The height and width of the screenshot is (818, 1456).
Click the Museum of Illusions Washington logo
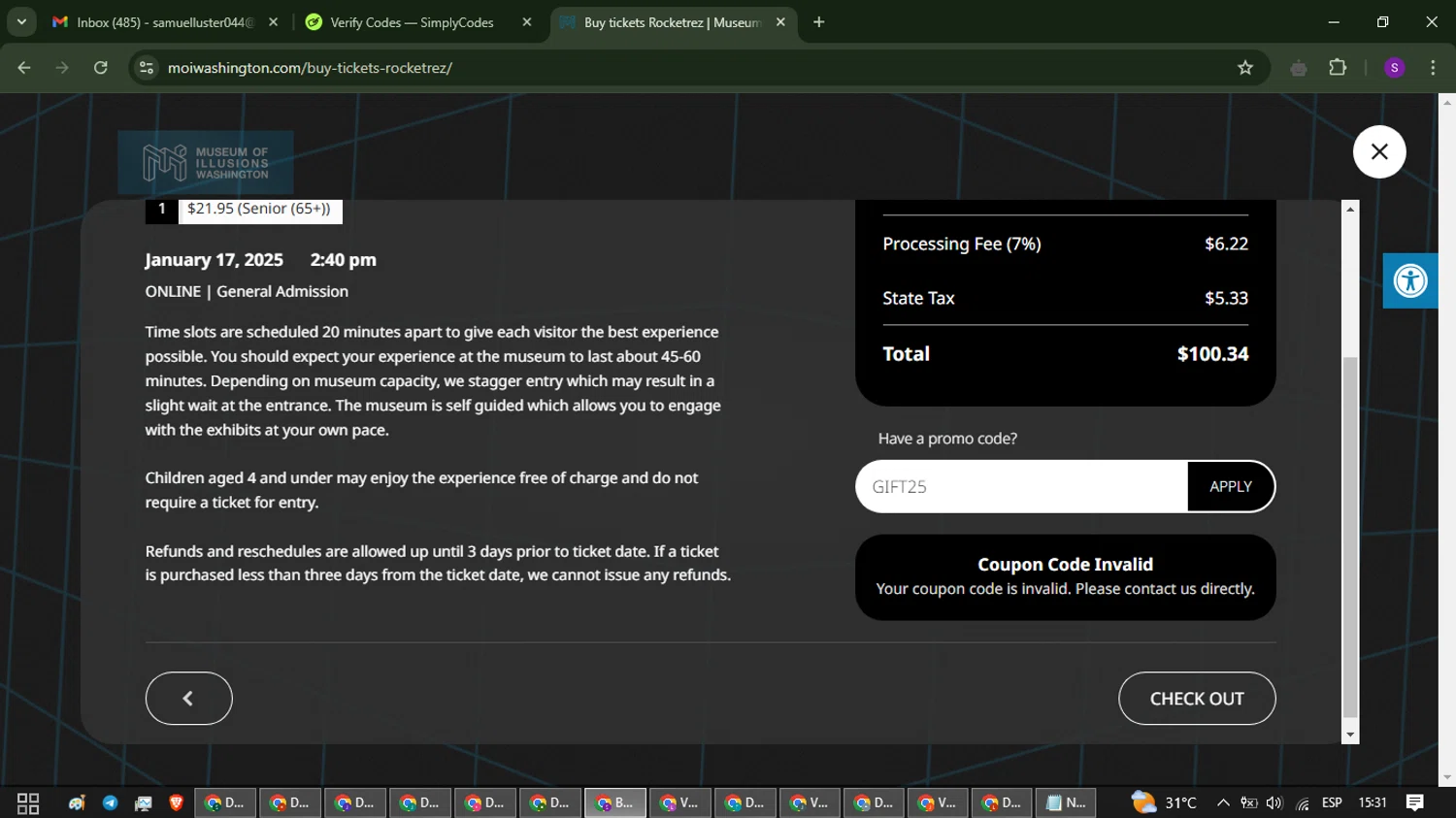point(206,162)
